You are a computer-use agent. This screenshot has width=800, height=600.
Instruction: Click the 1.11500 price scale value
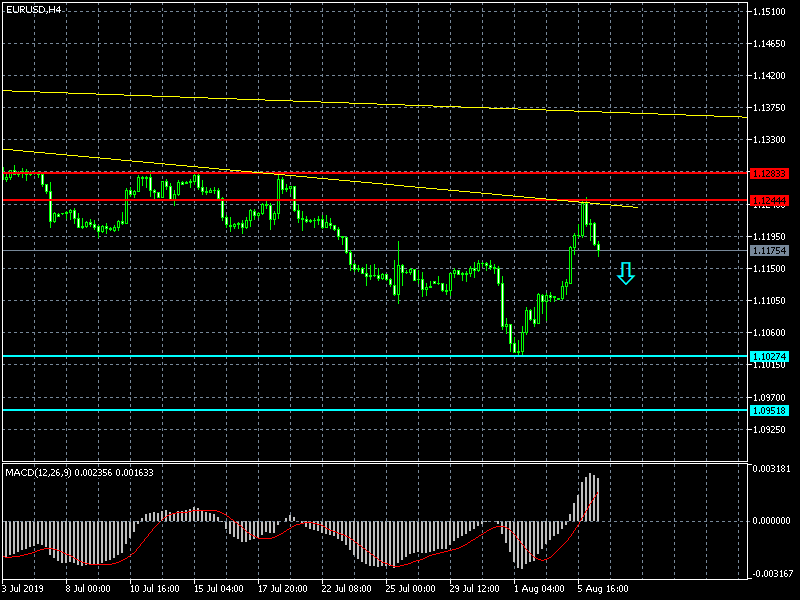point(769,268)
